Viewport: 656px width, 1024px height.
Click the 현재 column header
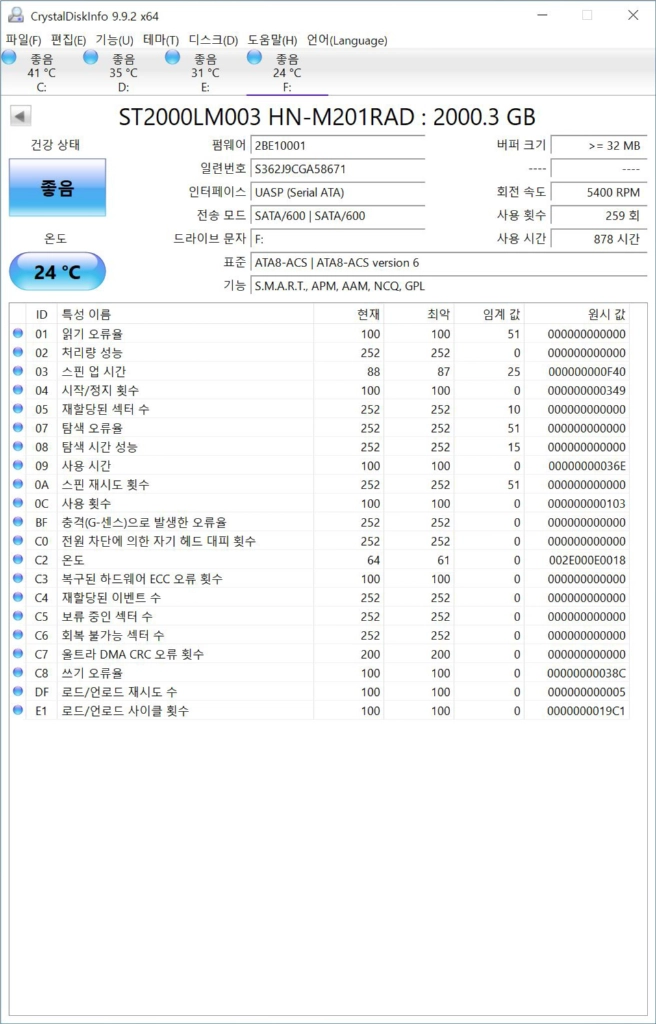(x=348, y=315)
